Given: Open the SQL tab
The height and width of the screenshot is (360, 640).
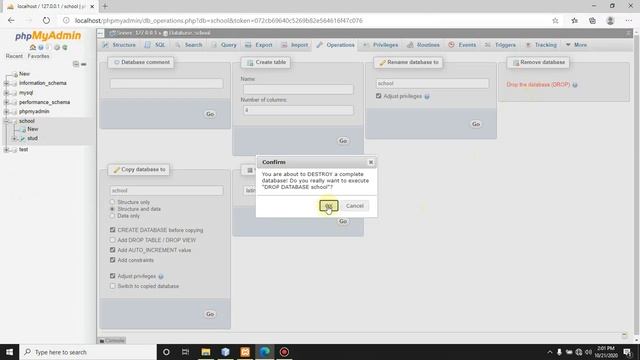Looking at the screenshot, I should 155,45.
